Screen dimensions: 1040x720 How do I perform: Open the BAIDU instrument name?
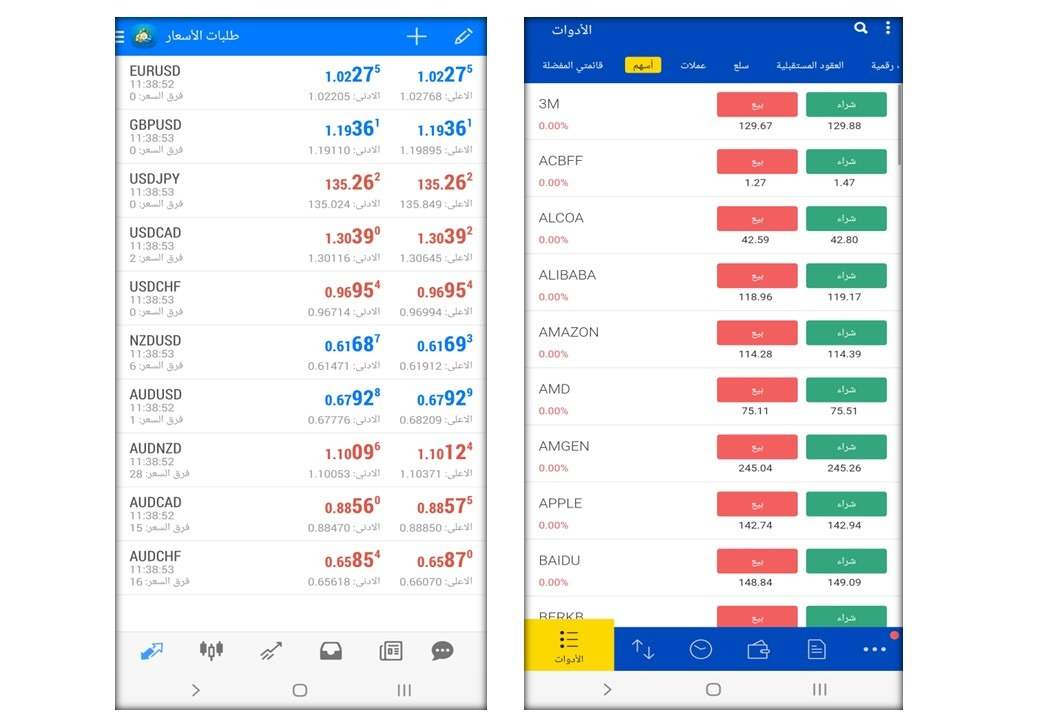[559, 560]
